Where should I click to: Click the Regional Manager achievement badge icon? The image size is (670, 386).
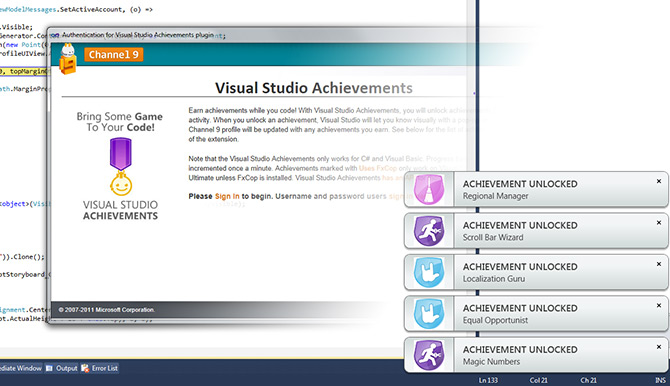(429, 189)
